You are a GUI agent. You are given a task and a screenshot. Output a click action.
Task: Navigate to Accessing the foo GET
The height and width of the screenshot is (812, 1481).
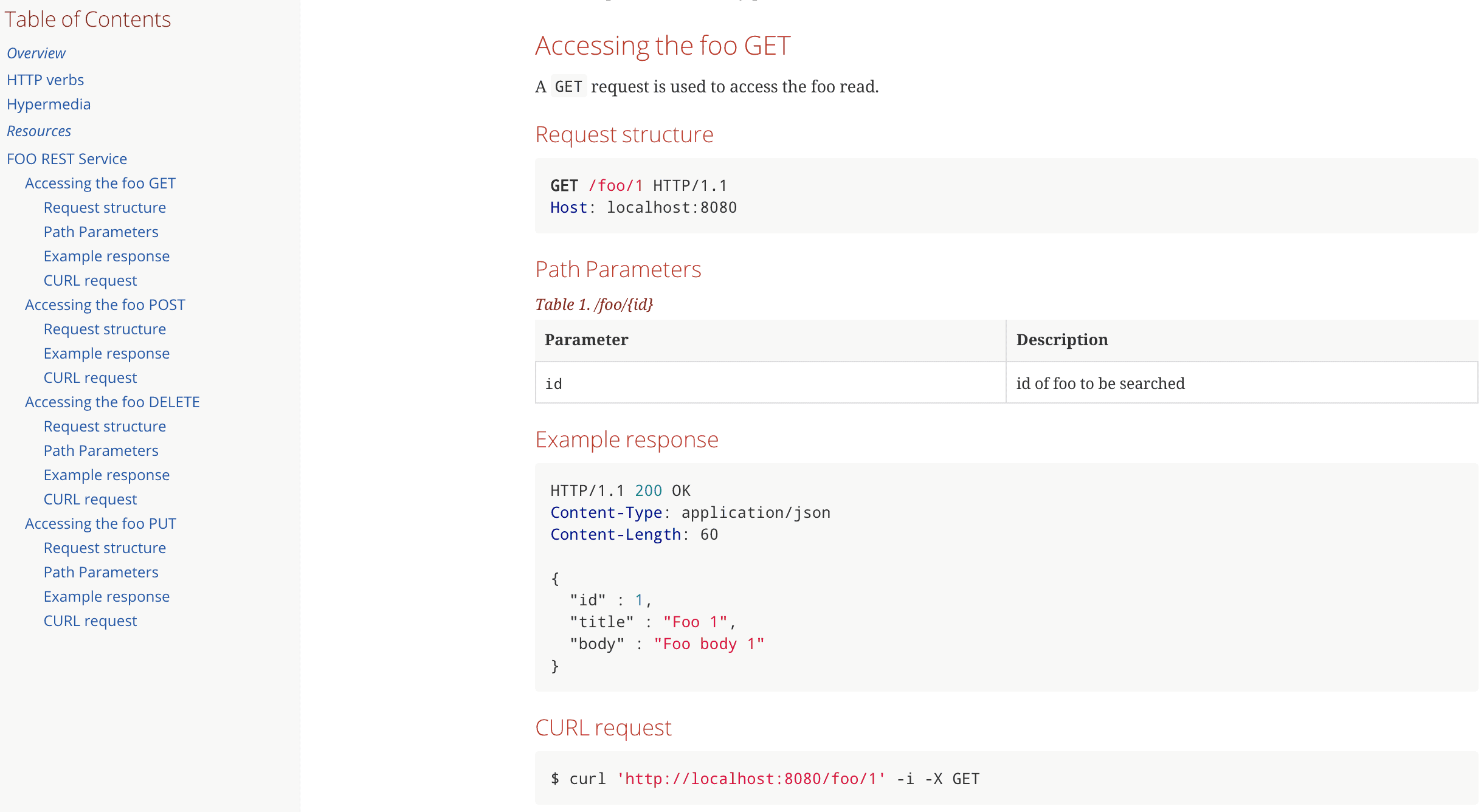click(x=100, y=183)
